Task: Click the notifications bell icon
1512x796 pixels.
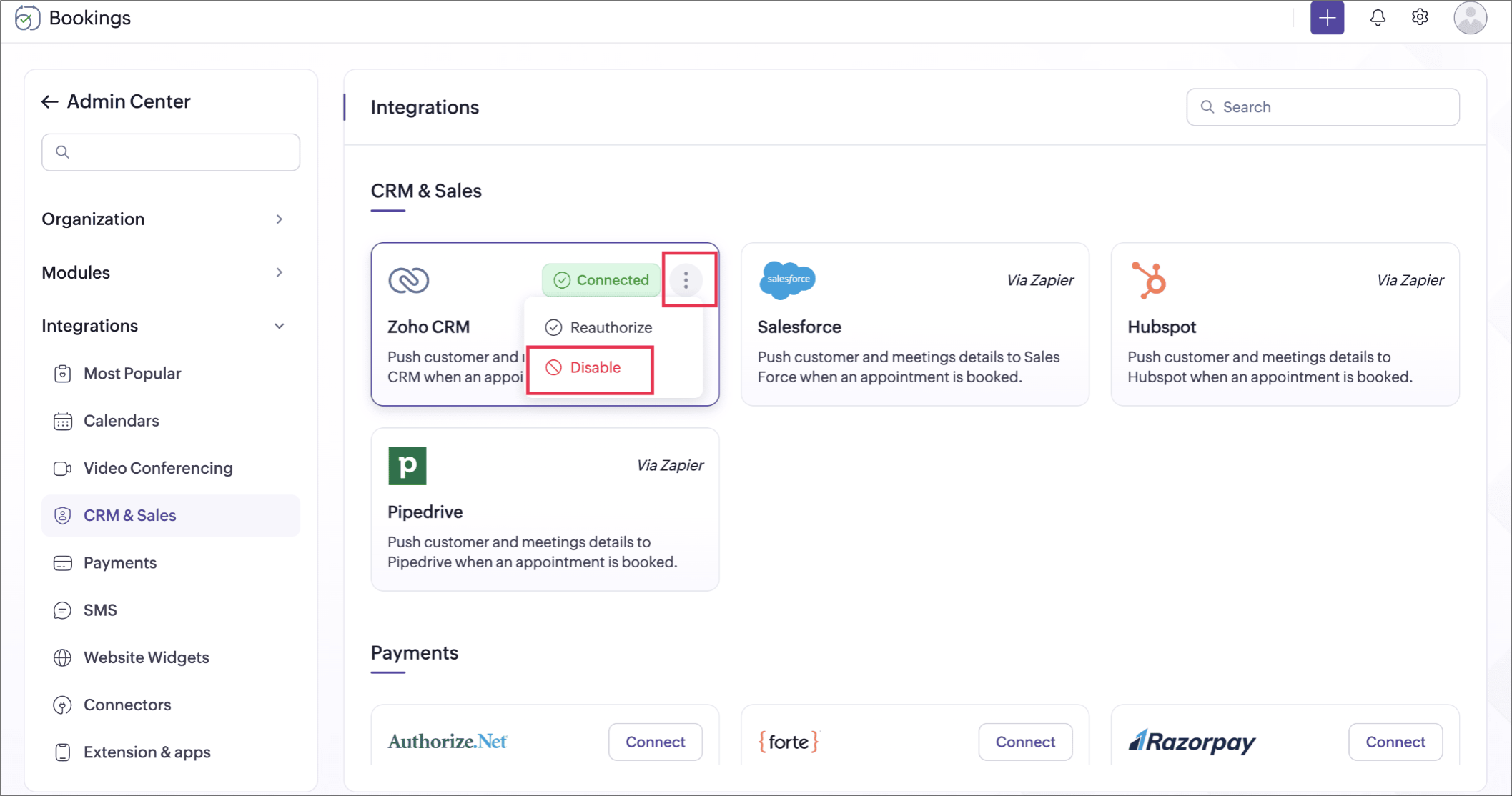Action: pos(1377,18)
